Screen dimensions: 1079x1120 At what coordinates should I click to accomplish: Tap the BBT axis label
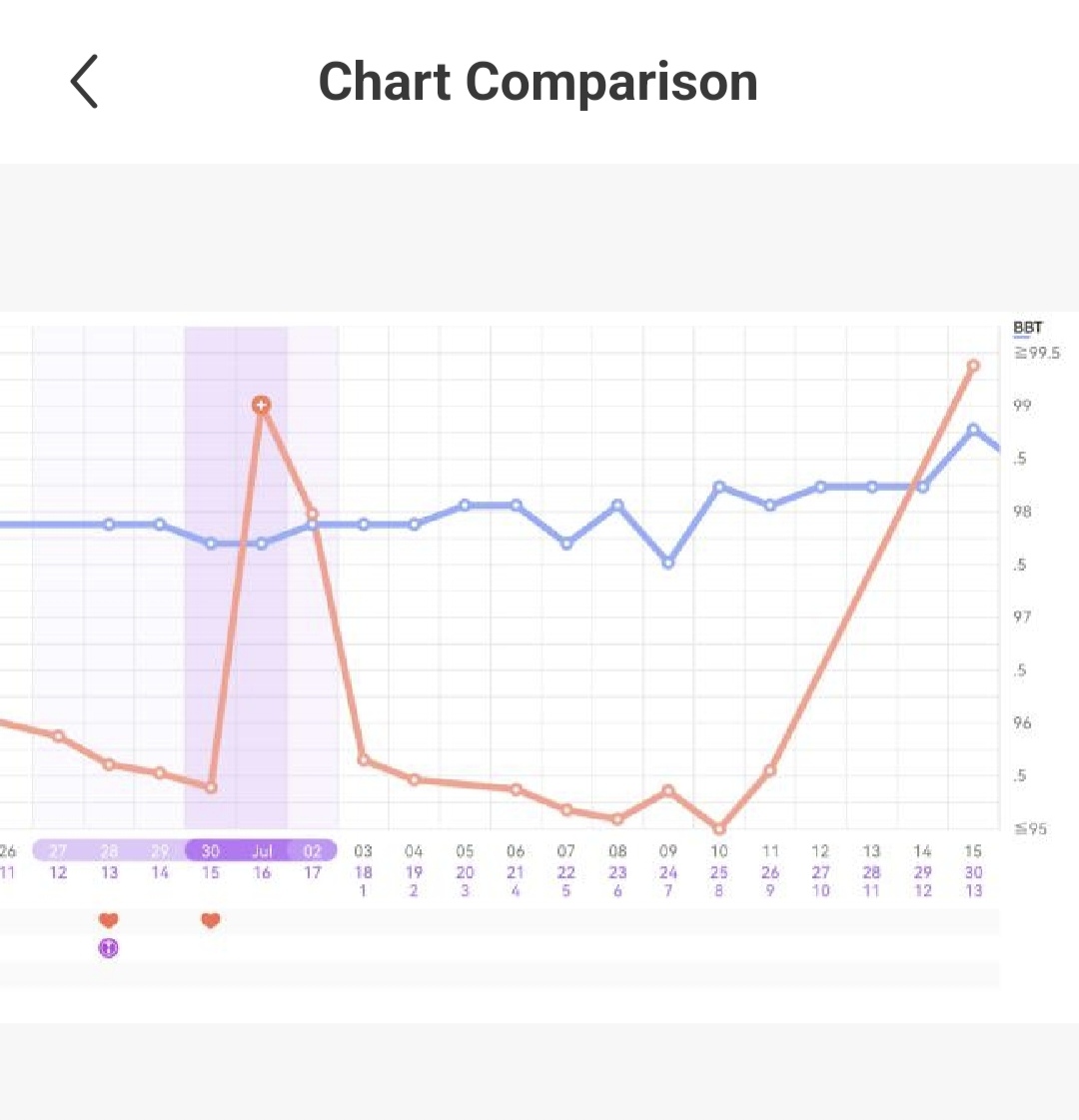click(x=1027, y=328)
